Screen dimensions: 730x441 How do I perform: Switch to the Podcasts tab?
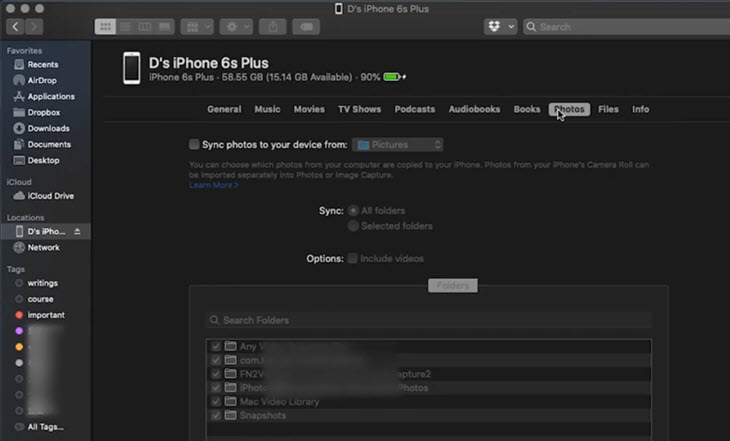415,109
